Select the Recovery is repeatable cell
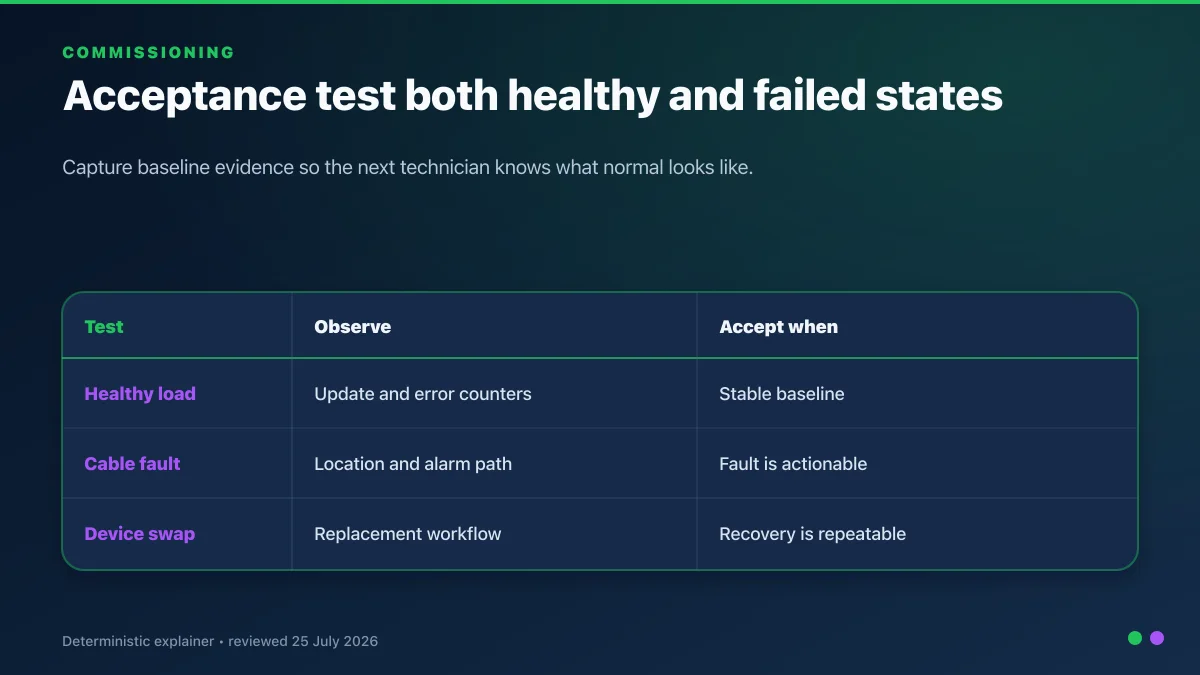 [812, 534]
